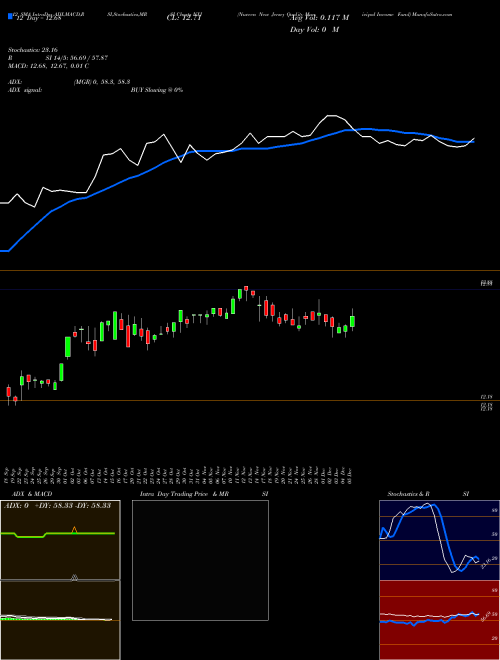The width and height of the screenshot is (500, 660).
Task: Click the 'BUY Slowing @ 0%' signal text
Action: tap(157, 90)
